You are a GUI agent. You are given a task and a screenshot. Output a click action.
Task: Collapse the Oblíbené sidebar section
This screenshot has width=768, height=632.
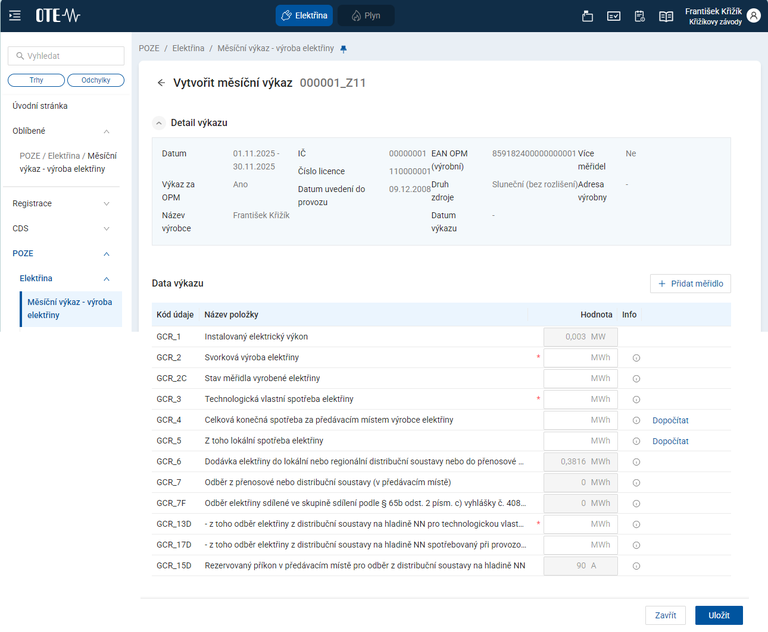pyautogui.click(x=106, y=131)
